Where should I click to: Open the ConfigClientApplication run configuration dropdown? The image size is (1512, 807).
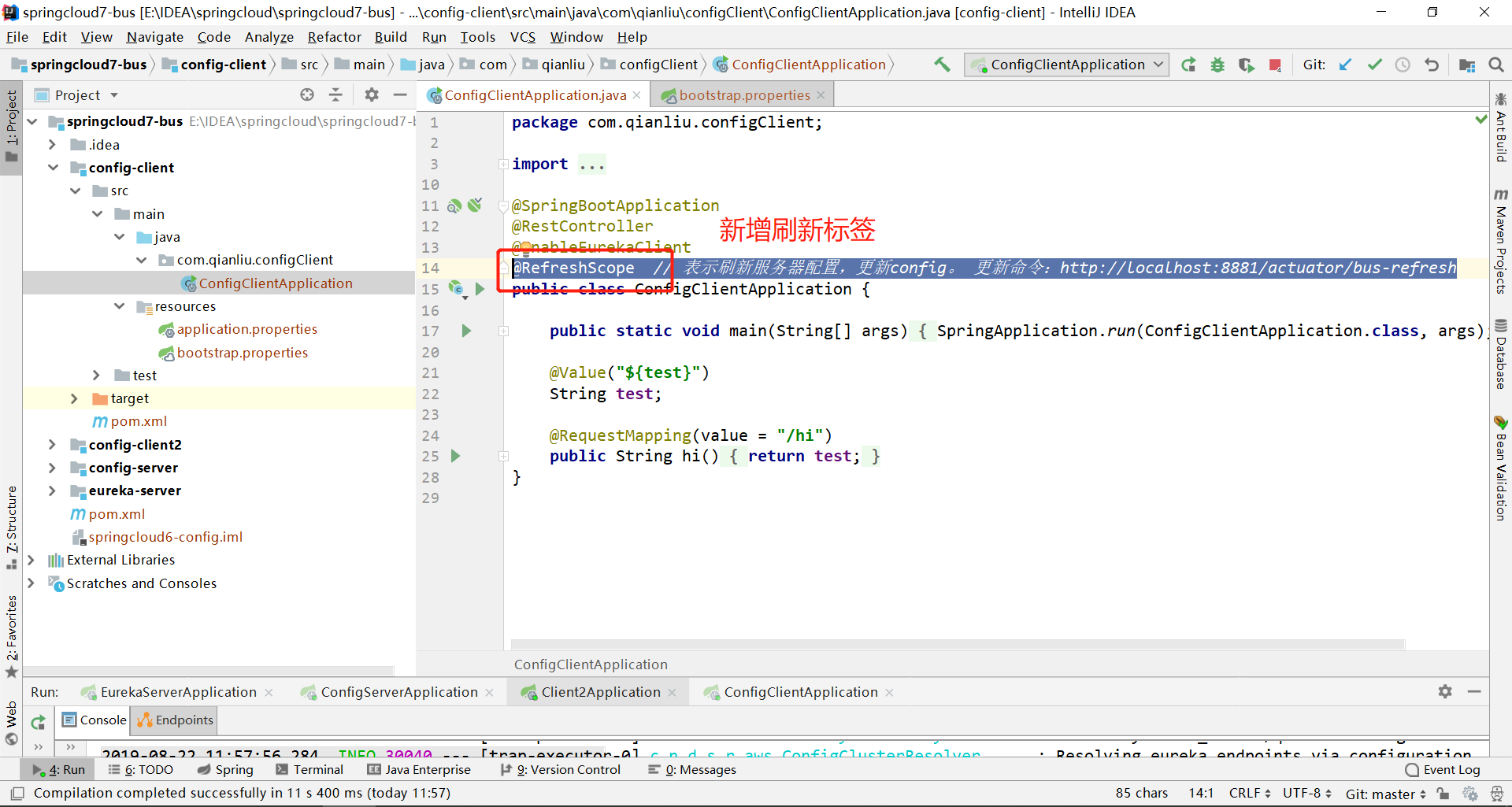pyautogui.click(x=1066, y=65)
